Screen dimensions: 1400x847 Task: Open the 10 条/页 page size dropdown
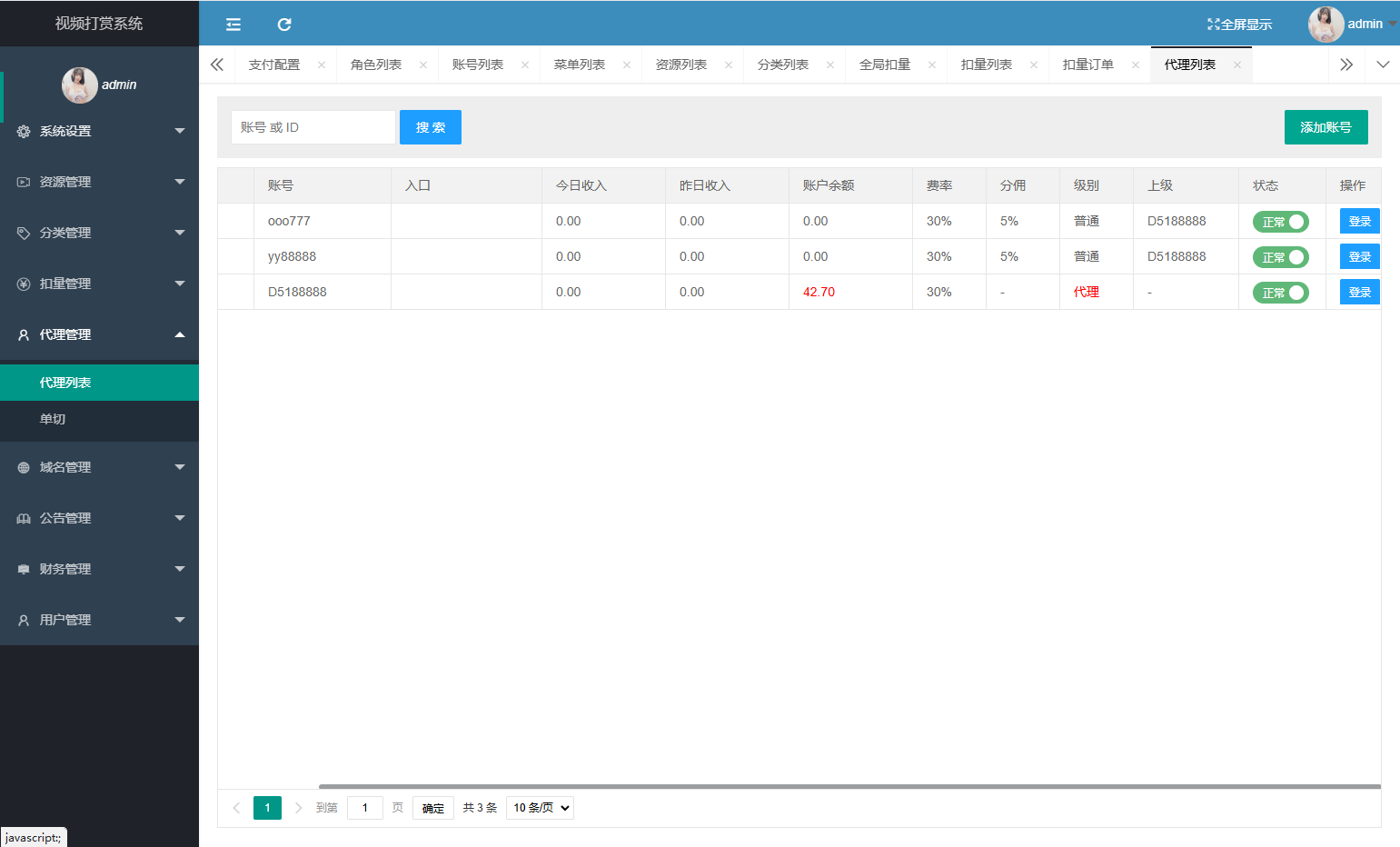[x=540, y=808]
